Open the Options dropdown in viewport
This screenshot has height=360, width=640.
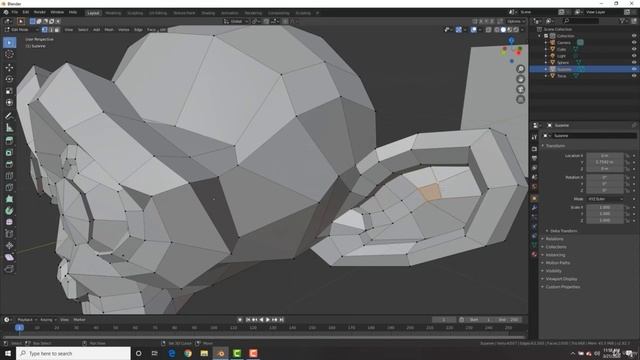(516, 21)
